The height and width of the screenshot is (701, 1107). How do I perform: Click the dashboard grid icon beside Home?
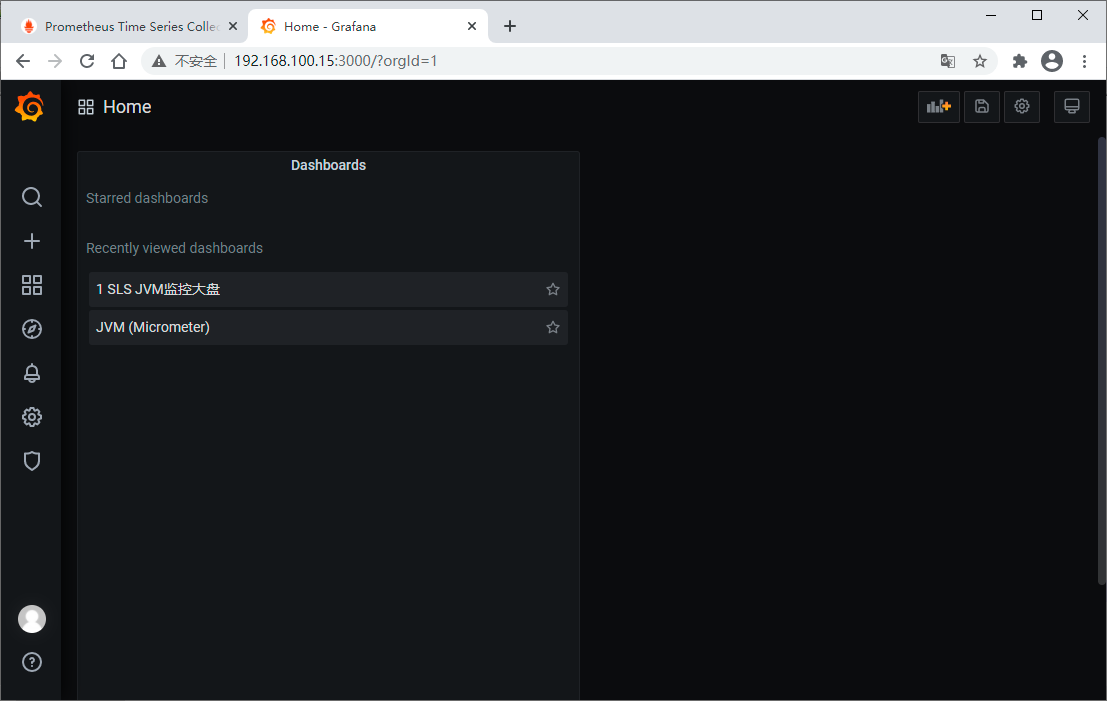click(86, 107)
